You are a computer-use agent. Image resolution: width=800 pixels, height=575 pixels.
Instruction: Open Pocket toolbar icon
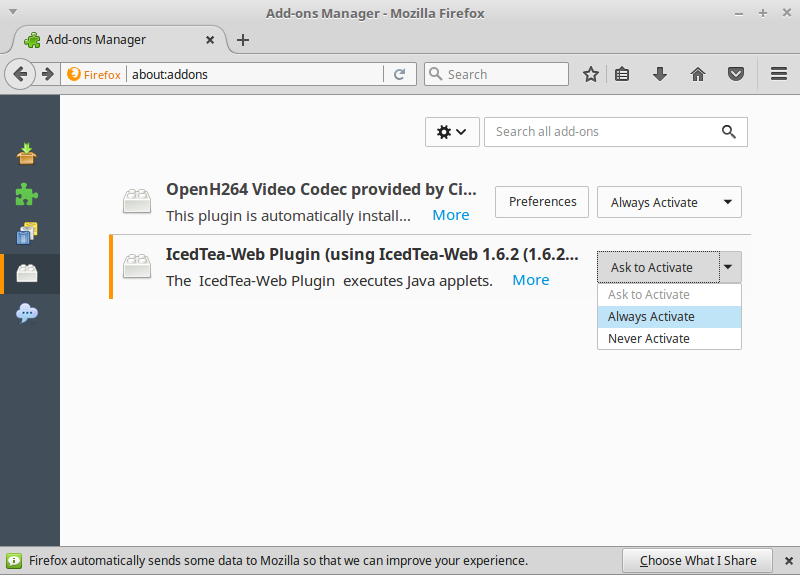[735, 74]
